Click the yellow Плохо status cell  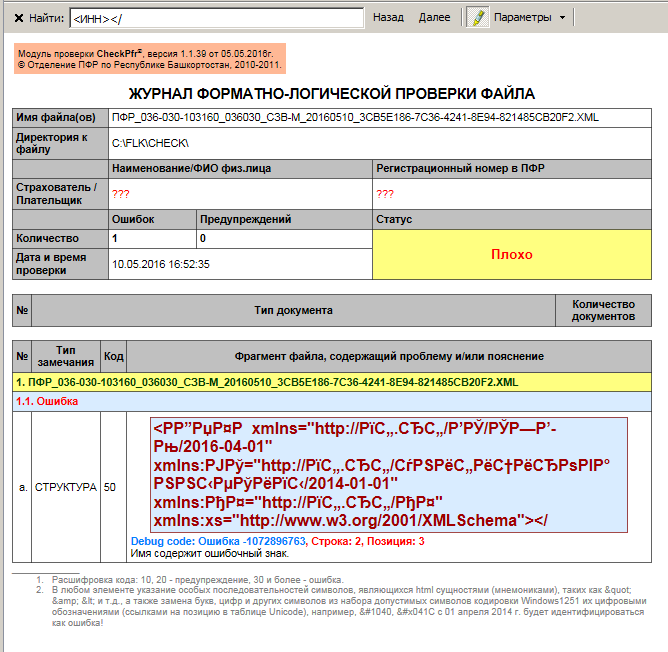click(511, 254)
